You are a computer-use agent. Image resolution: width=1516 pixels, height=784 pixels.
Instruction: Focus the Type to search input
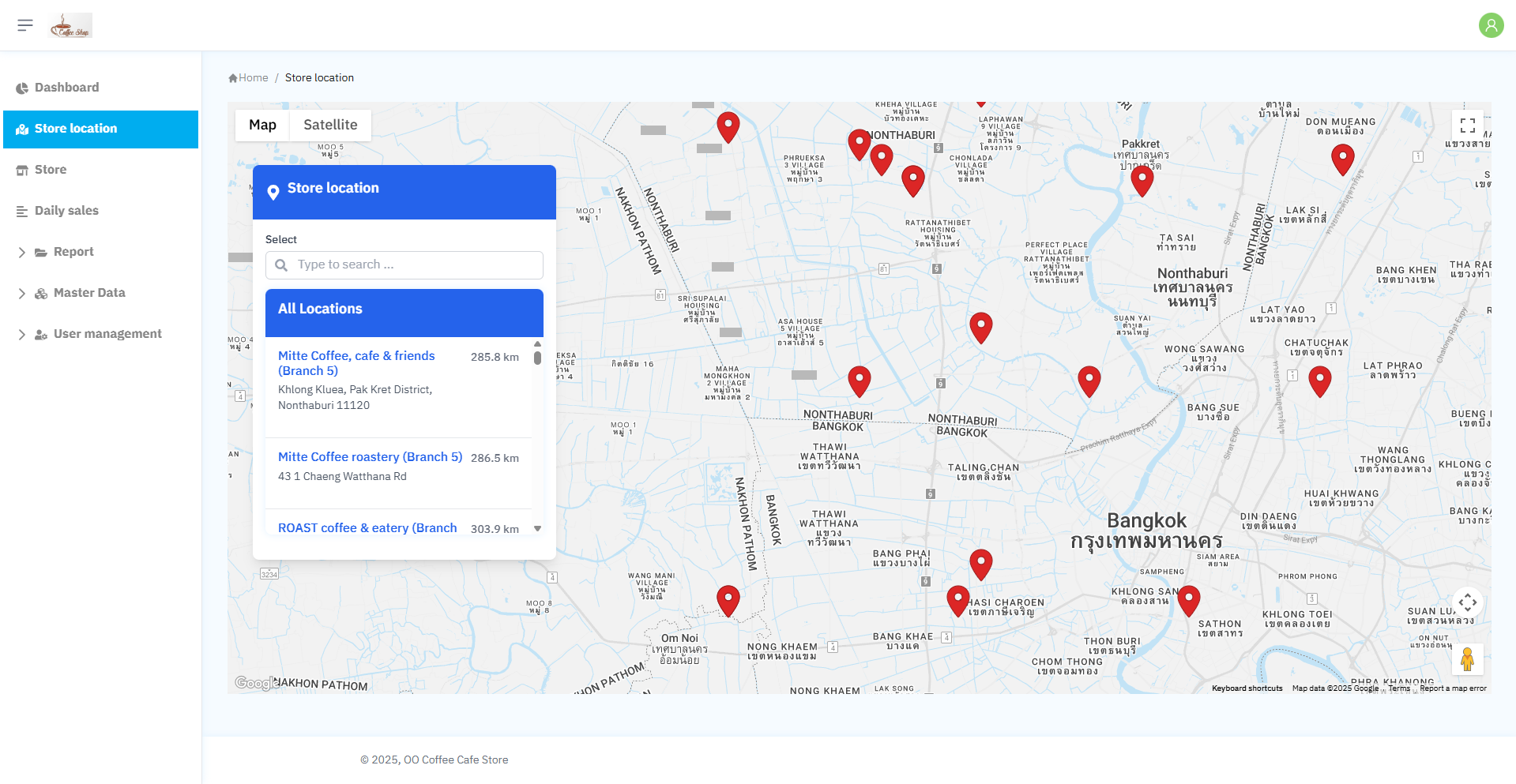coord(404,264)
